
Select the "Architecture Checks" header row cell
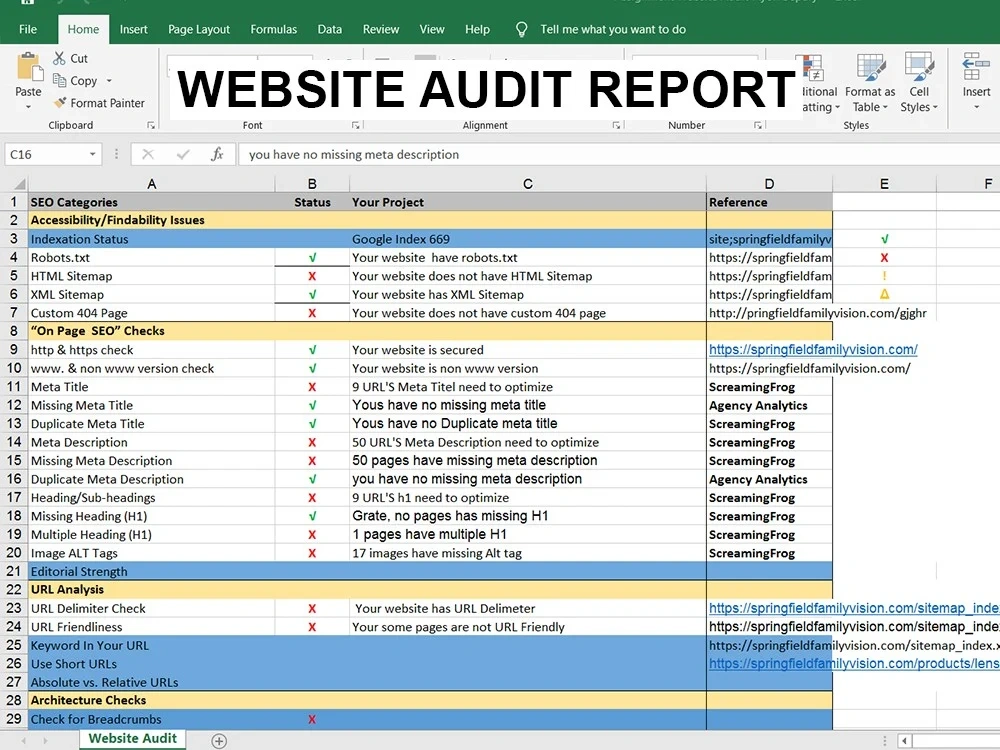pyautogui.click(x=152, y=700)
